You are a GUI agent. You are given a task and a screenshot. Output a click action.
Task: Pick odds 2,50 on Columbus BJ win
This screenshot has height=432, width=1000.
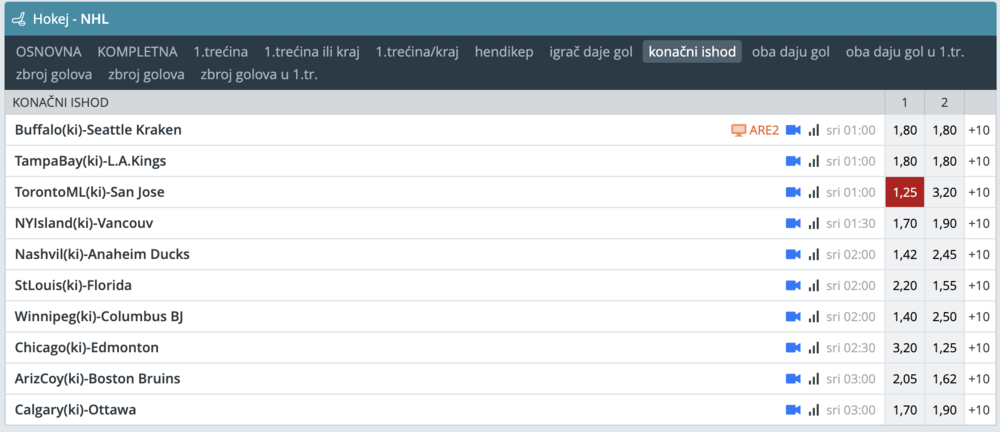945,317
